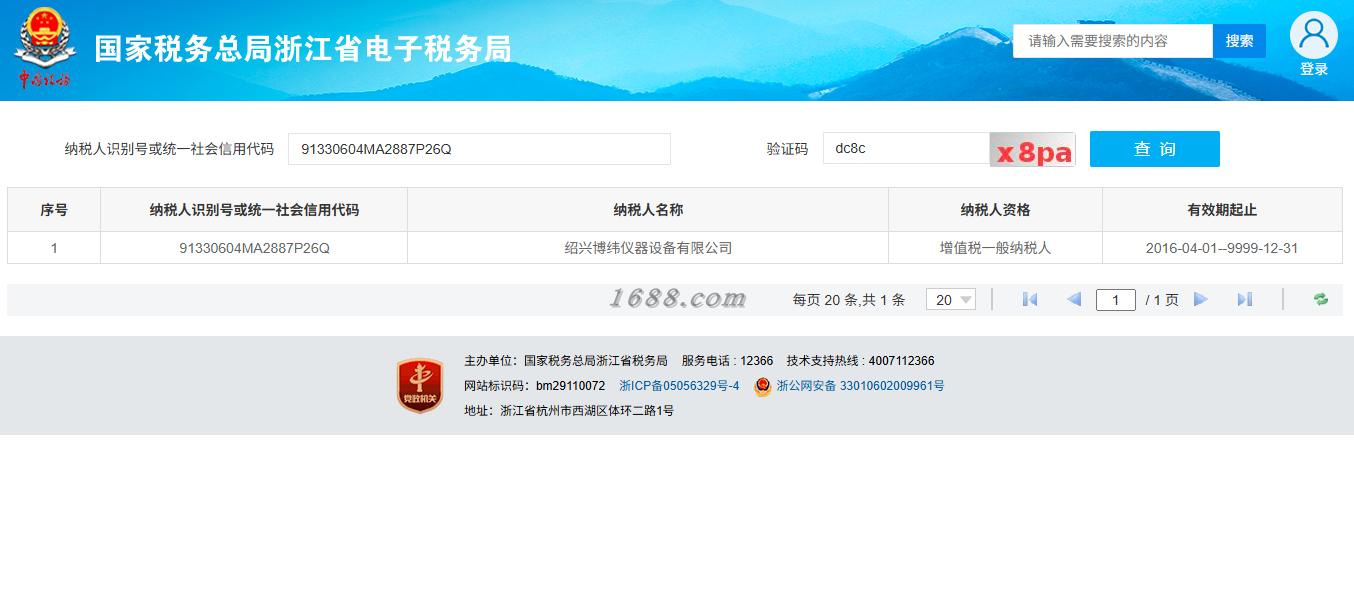1354x591 pixels.
Task: Open the login user avatar icon
Action: tap(1313, 35)
